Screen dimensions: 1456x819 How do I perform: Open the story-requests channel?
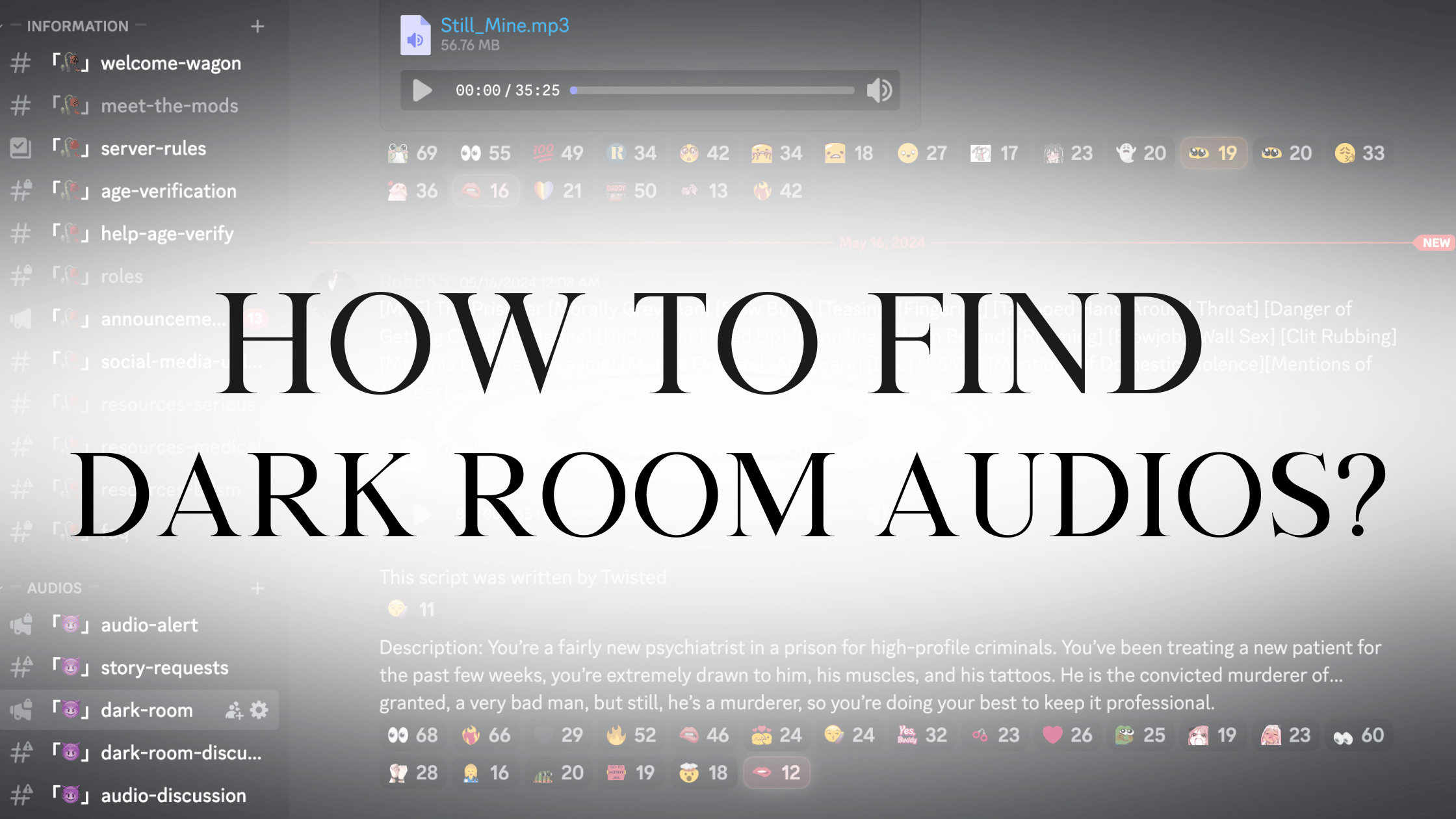pyautogui.click(x=164, y=668)
